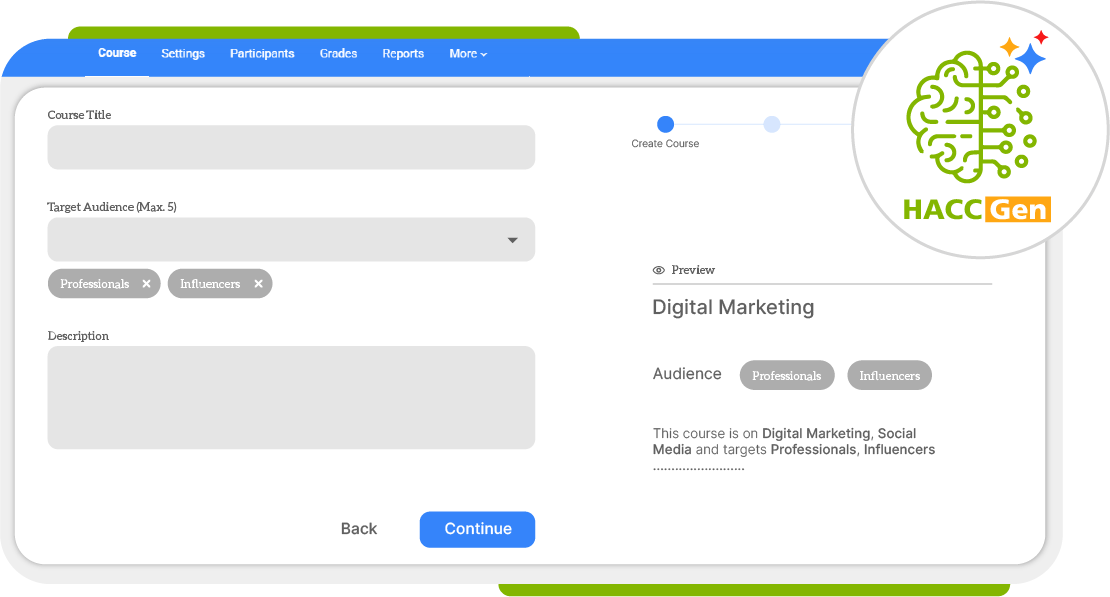Remove the Professionals audience tag
This screenshot has height=597, width=1110.
(x=146, y=283)
